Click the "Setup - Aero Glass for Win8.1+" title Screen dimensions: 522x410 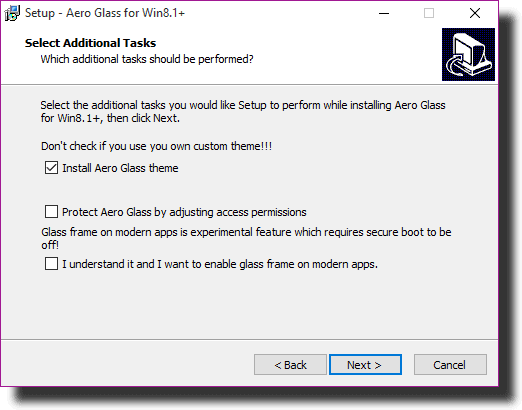tap(105, 13)
